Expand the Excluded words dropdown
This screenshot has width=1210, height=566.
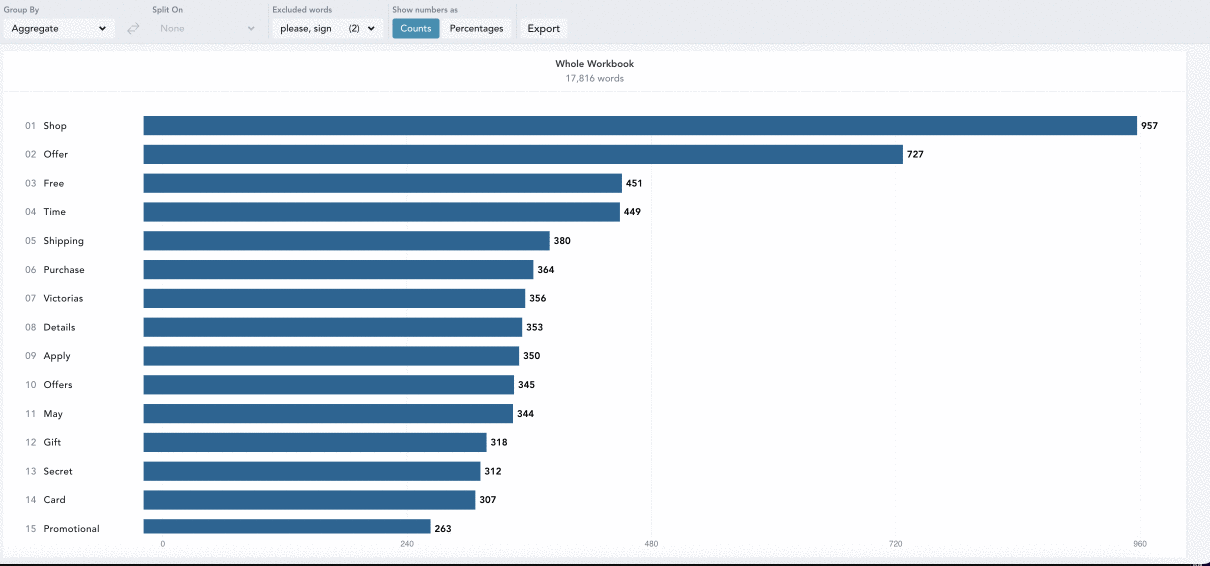click(327, 28)
